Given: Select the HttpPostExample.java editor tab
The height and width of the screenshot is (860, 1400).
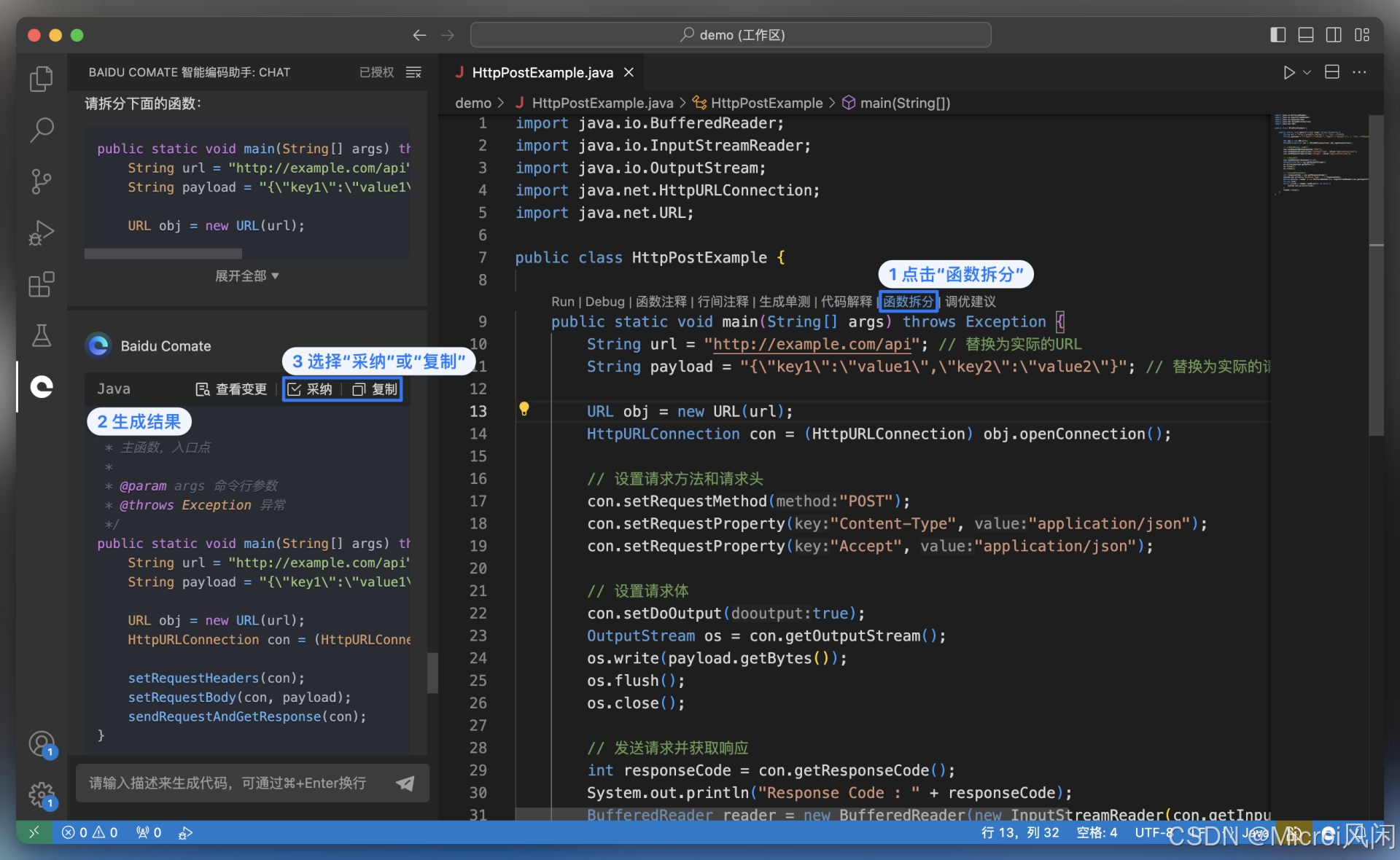Looking at the screenshot, I should (541, 72).
